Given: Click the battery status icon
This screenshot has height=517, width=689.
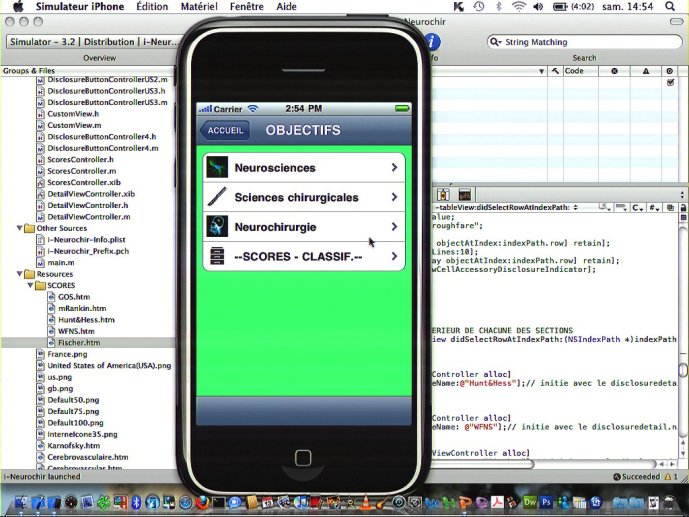Looking at the screenshot, I should (x=560, y=7).
